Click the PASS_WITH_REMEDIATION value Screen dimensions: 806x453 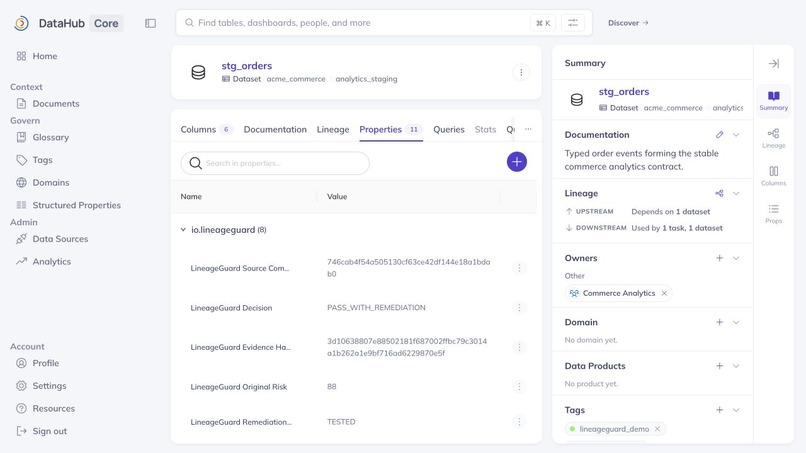click(376, 307)
